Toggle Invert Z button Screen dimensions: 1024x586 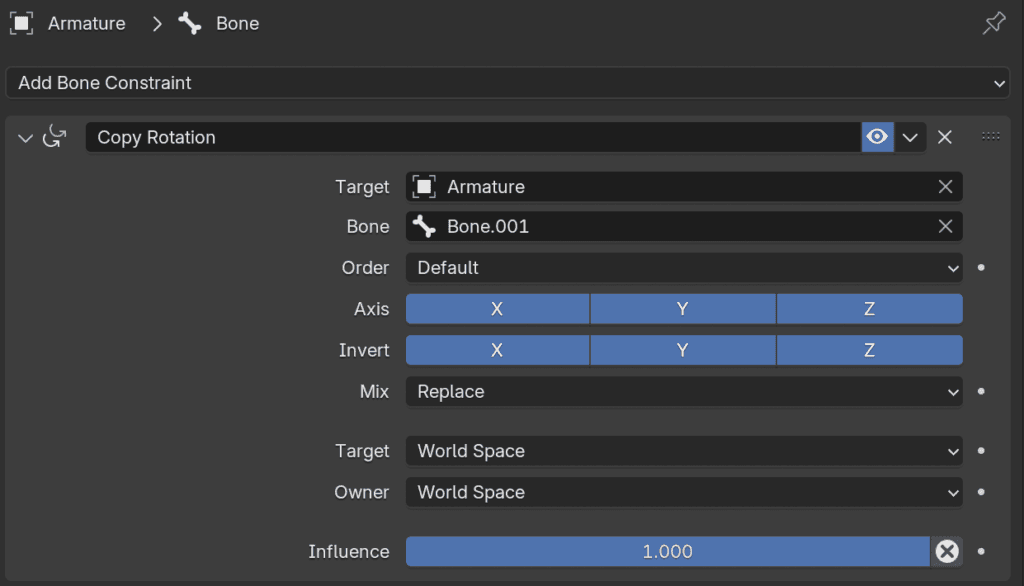click(x=869, y=350)
